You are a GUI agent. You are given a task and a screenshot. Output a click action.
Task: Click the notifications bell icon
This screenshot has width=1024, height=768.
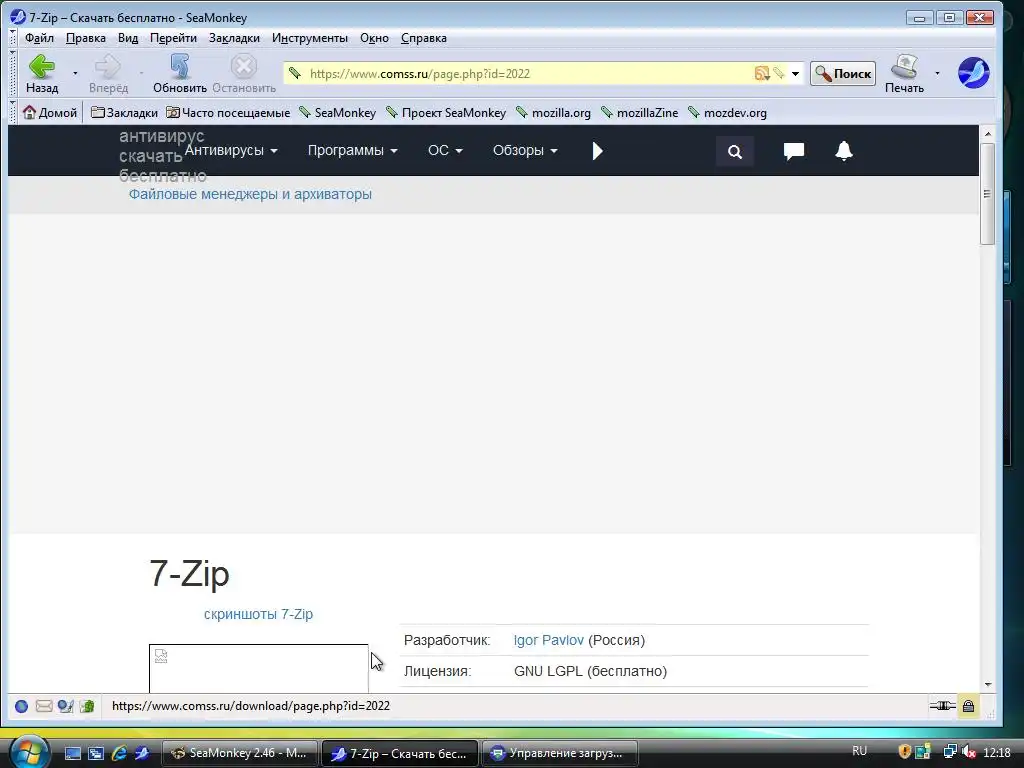(844, 151)
